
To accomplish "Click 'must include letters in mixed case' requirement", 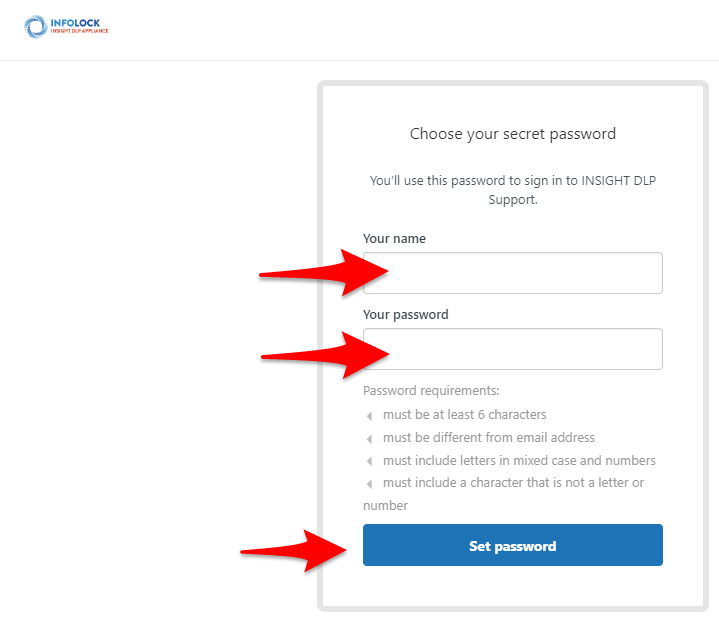I will tap(519, 460).
